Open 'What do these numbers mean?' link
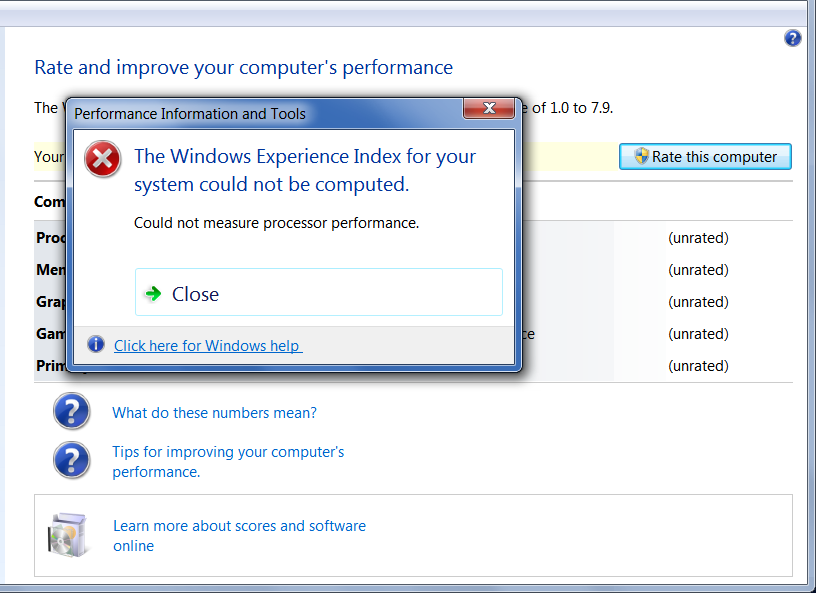Screen dimensions: 816x593 point(214,413)
